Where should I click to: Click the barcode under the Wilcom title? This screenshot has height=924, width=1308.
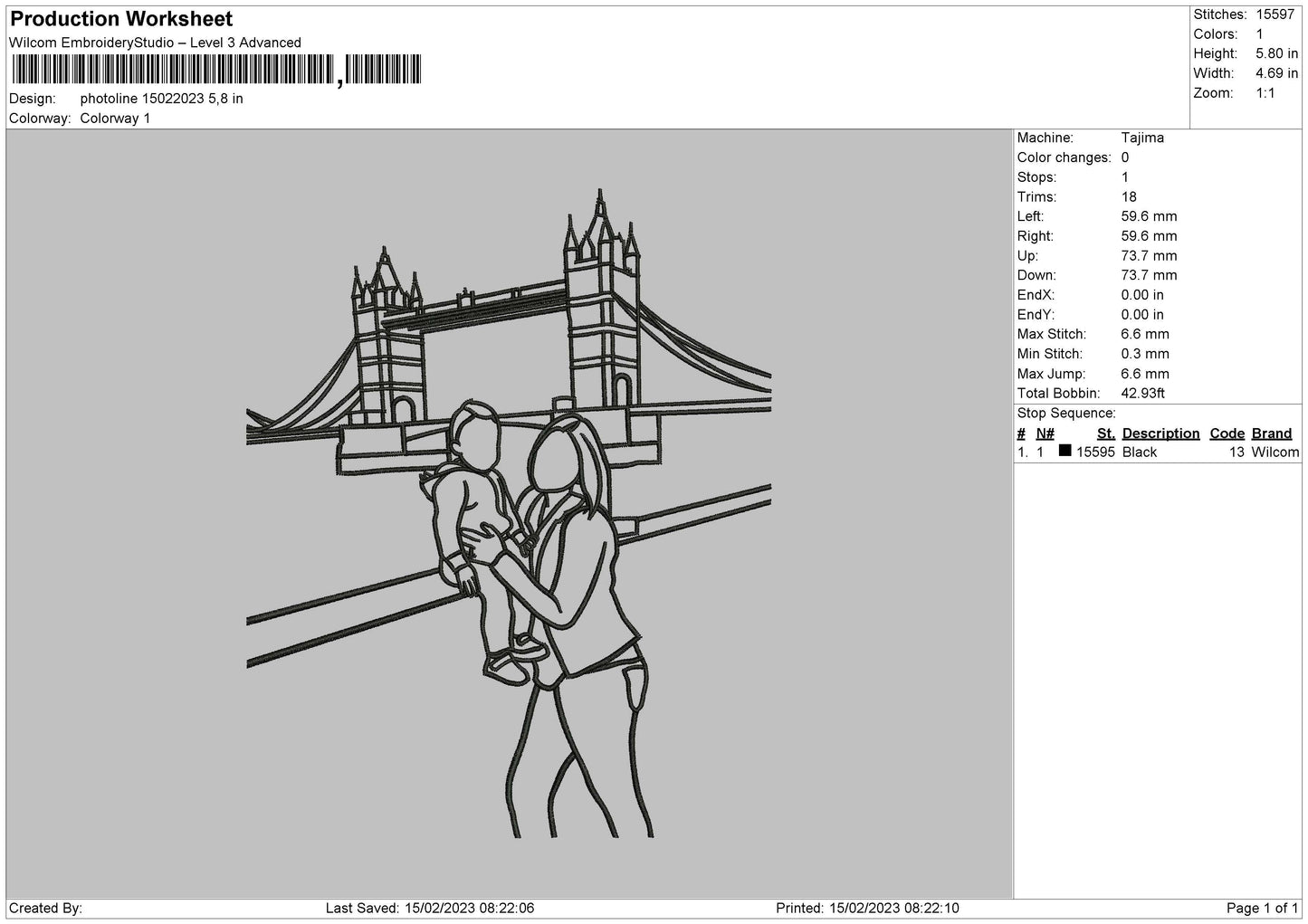[216, 71]
